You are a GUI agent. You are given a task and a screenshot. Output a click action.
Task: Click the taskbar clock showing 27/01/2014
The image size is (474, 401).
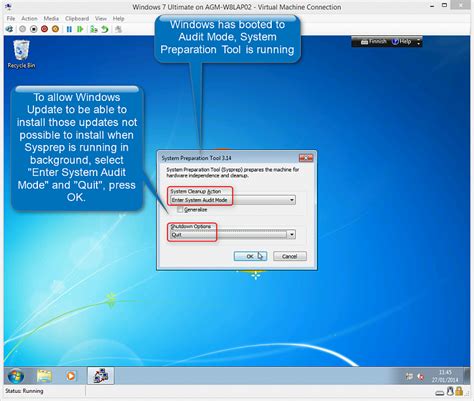445,376
